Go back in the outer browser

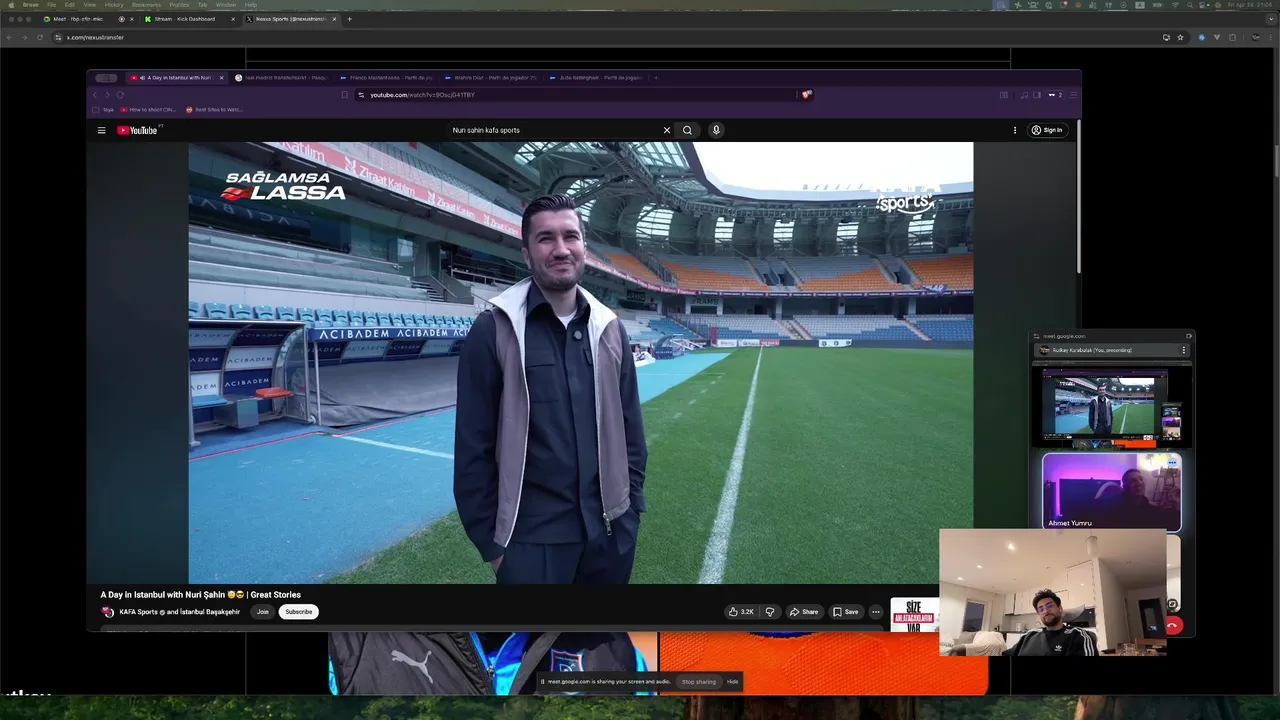pos(9,37)
